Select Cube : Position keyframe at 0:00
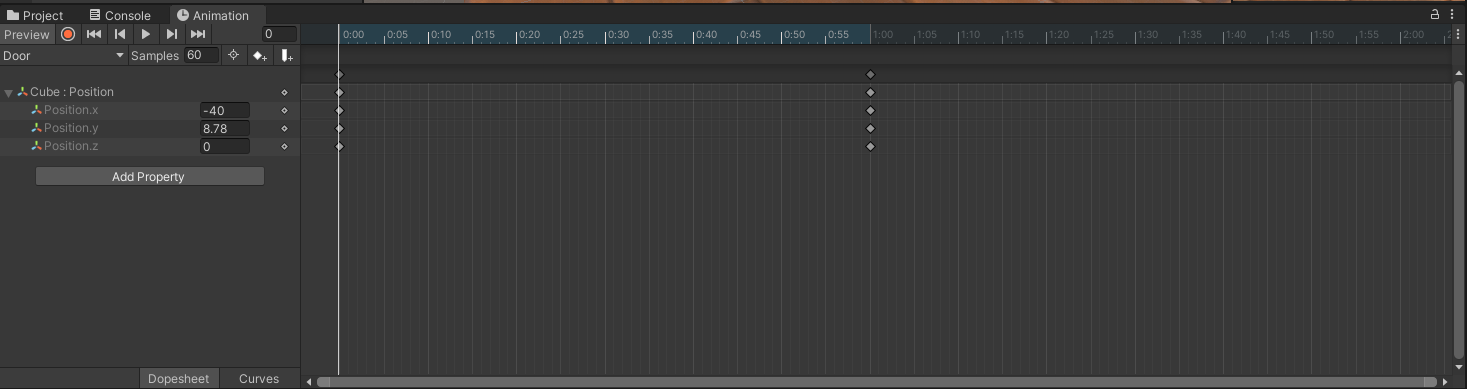 pyautogui.click(x=339, y=92)
